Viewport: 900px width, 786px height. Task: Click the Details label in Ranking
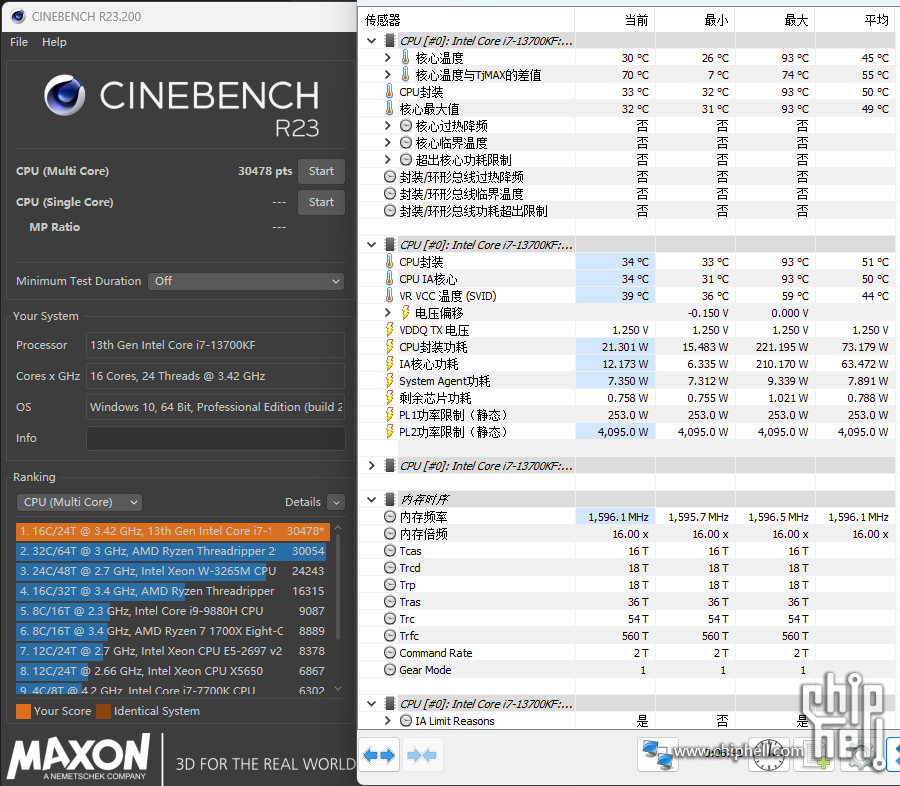pyautogui.click(x=303, y=502)
